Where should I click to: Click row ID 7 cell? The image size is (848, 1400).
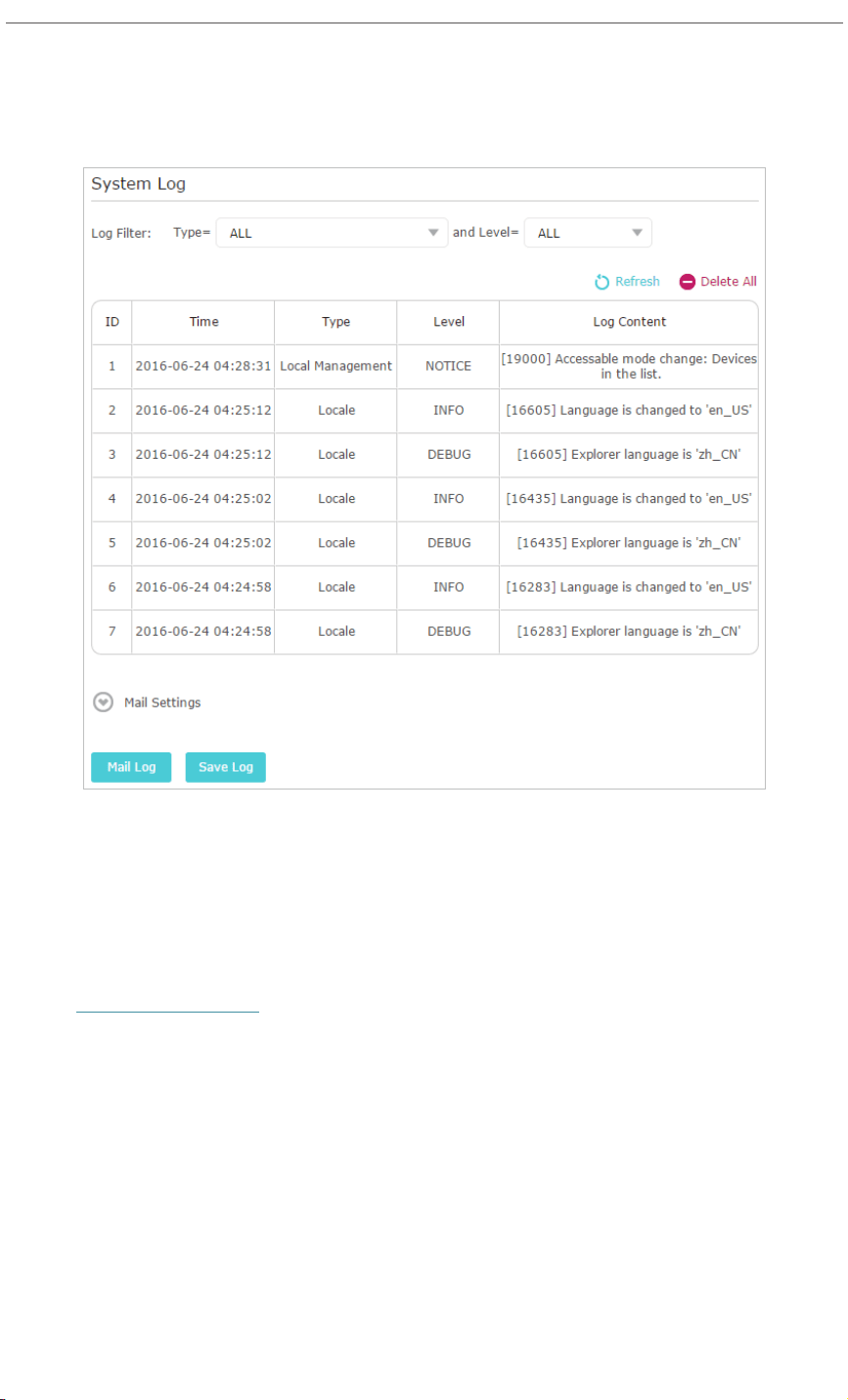[112, 632]
